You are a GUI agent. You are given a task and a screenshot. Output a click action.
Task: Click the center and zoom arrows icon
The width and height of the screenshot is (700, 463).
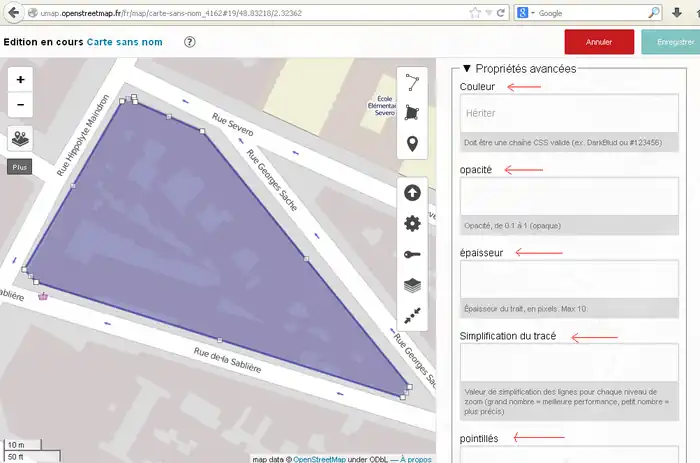(412, 314)
